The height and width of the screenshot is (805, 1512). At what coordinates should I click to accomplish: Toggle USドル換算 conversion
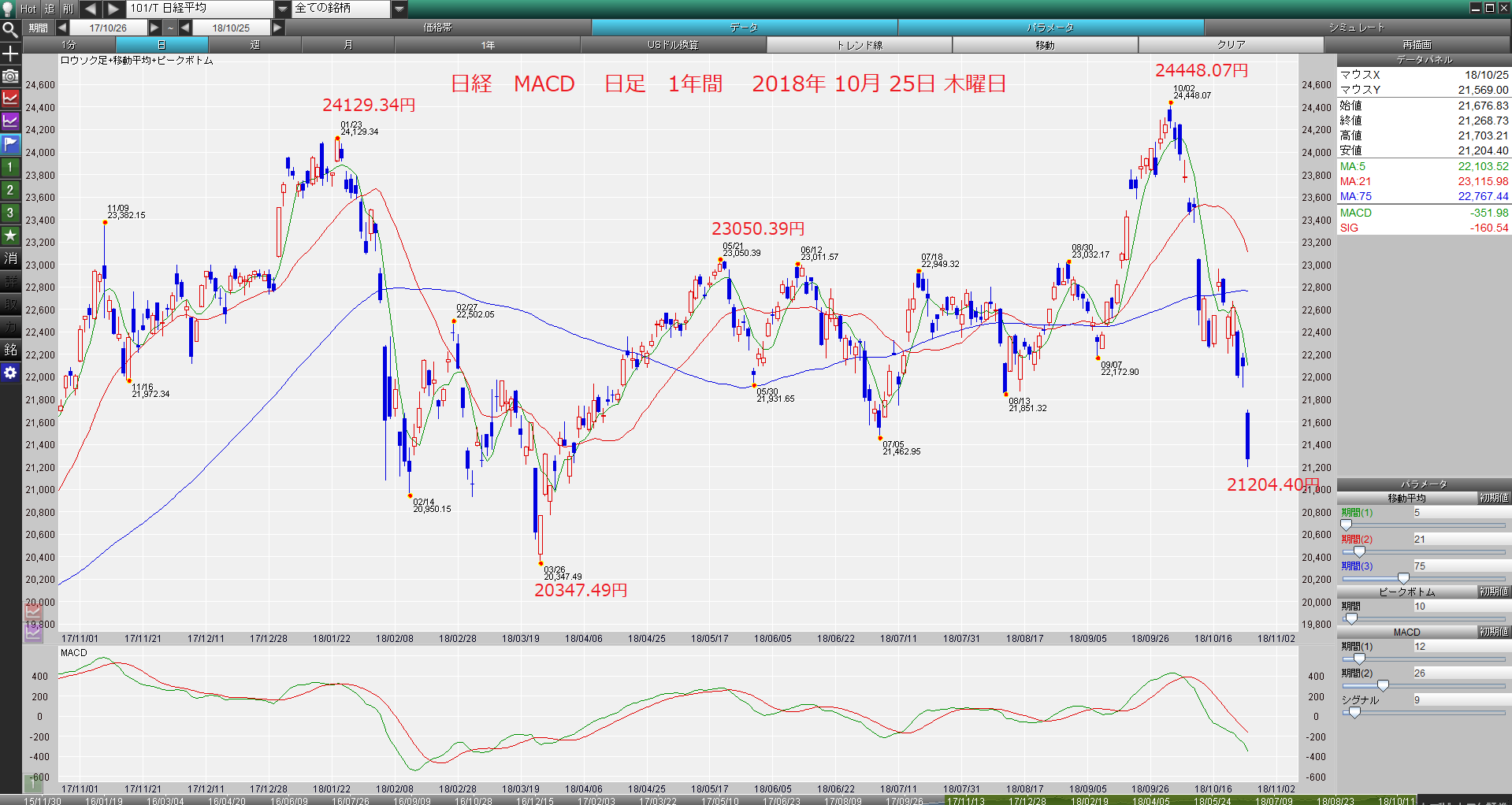click(673, 45)
